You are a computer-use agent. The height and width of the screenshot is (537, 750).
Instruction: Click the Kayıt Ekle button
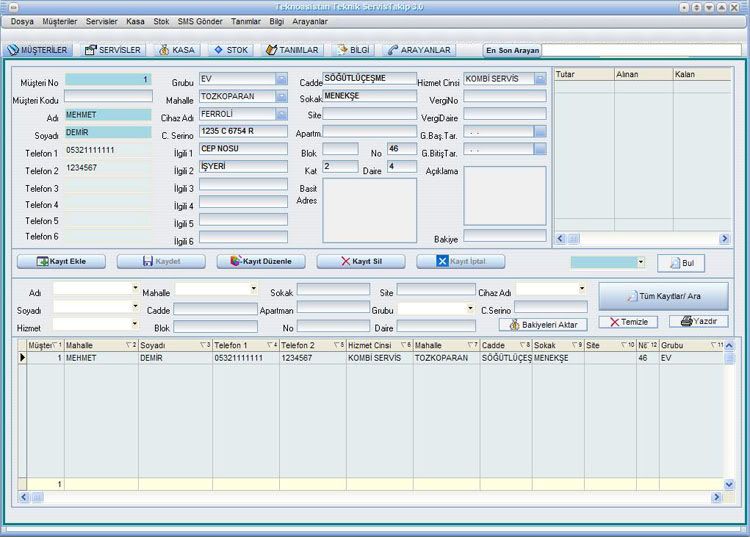click(x=61, y=262)
